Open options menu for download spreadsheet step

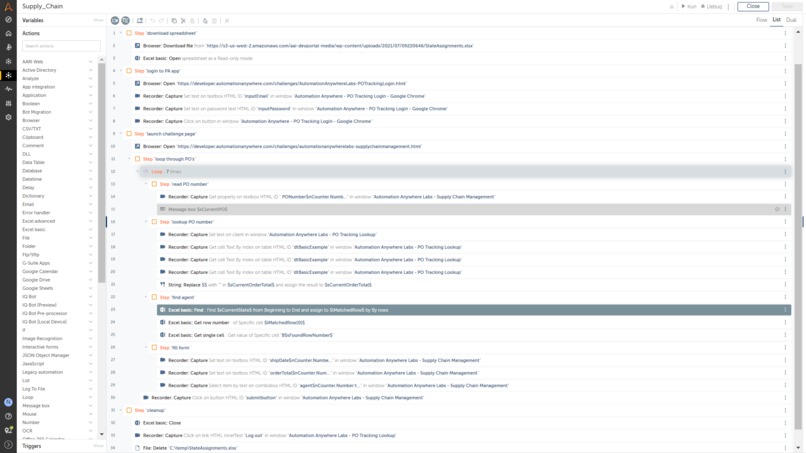[x=785, y=33]
